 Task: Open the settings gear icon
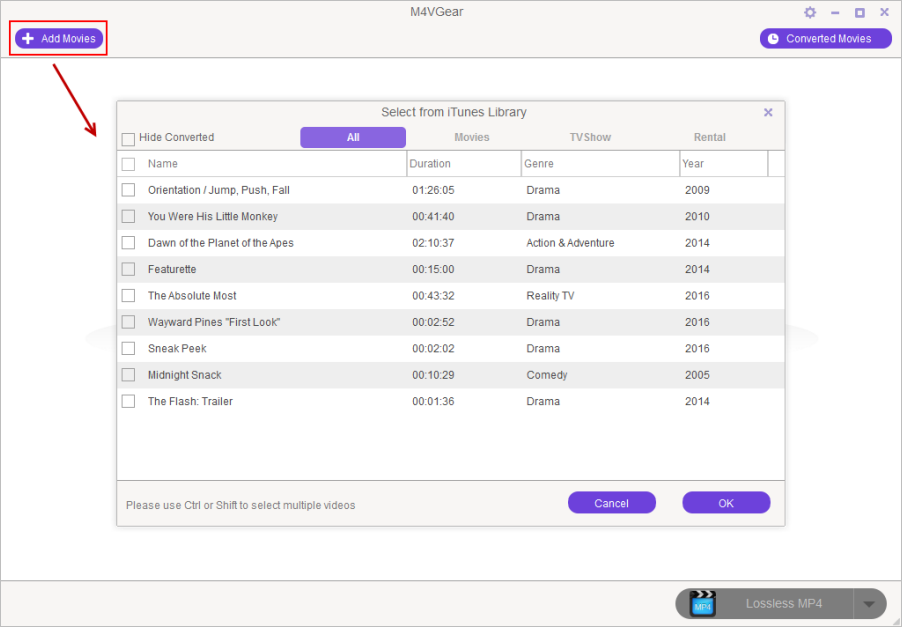tap(810, 12)
